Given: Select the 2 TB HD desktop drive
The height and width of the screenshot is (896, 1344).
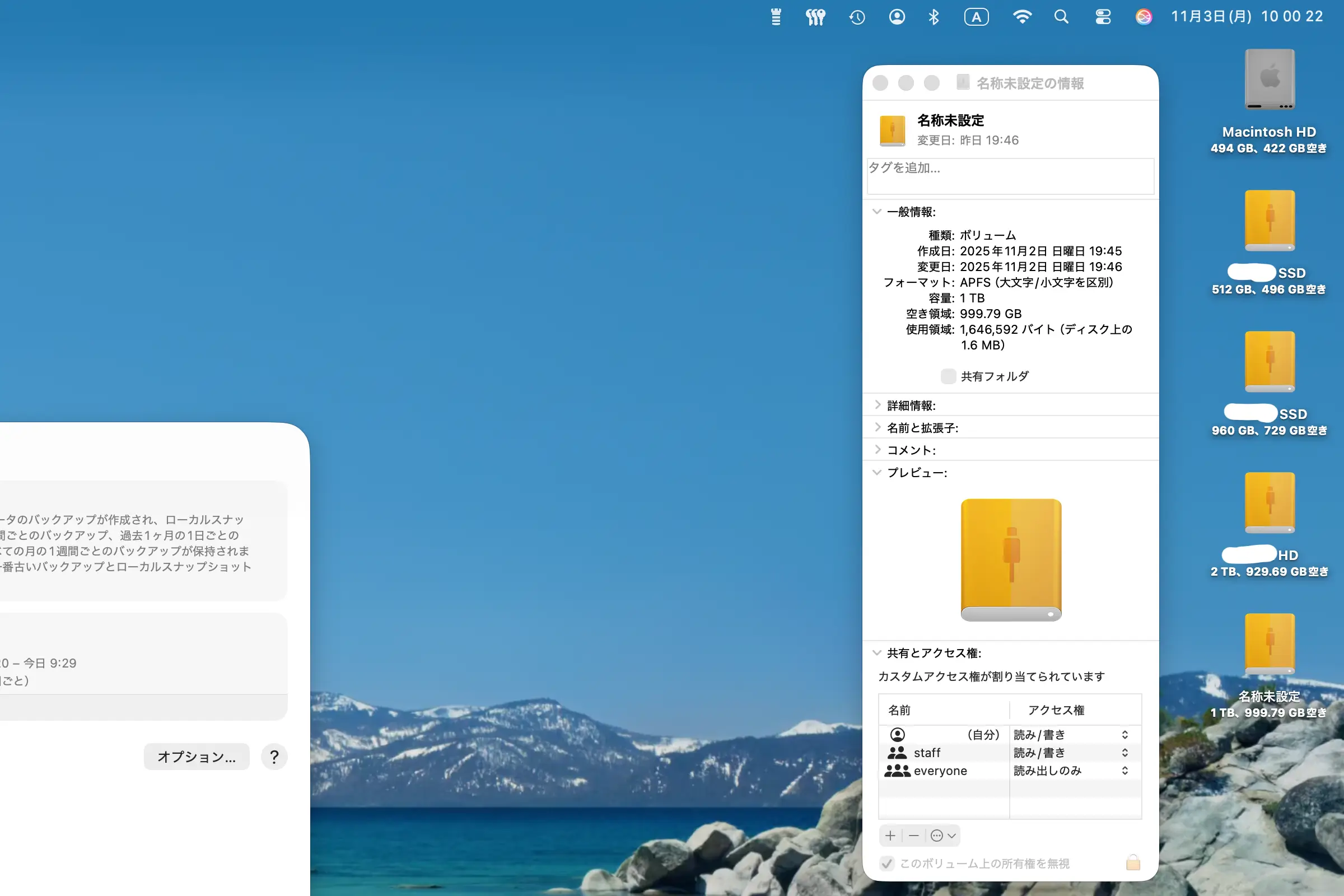Looking at the screenshot, I should point(1269,503).
